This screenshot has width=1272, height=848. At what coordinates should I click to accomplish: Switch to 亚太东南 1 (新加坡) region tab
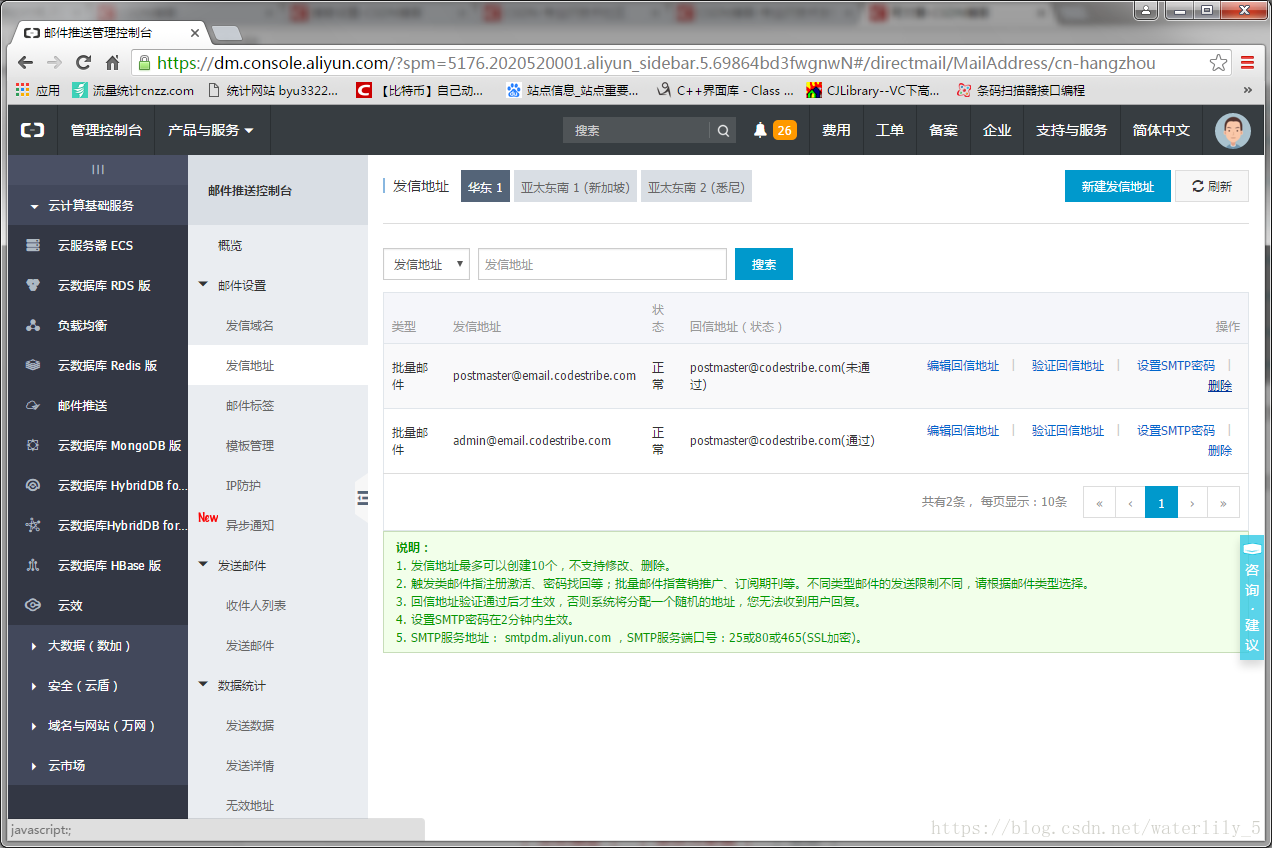point(575,187)
